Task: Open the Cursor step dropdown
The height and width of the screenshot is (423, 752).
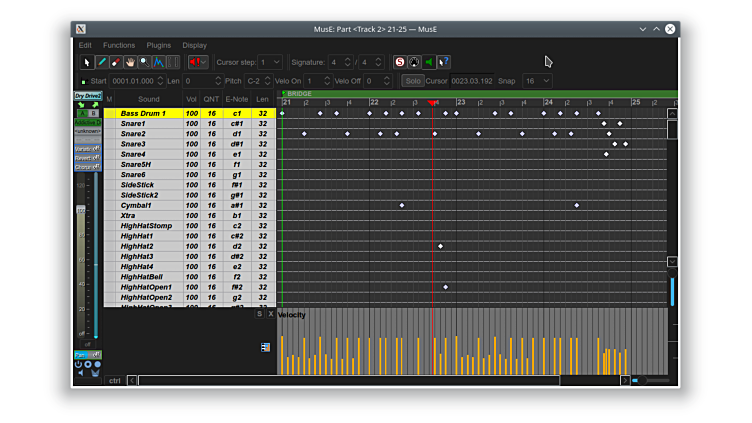Action: point(270,62)
